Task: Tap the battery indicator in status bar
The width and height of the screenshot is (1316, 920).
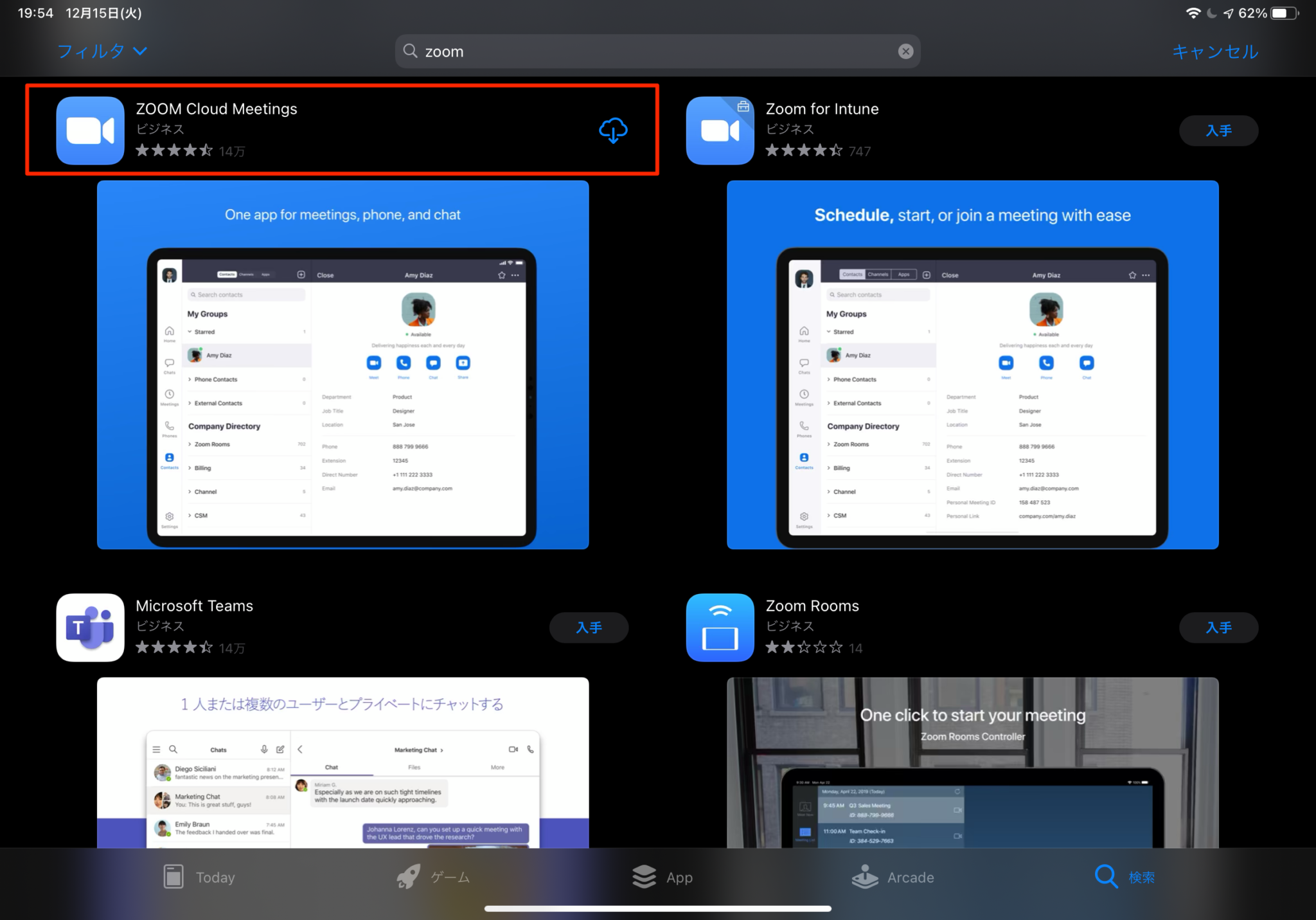Action: pos(1284,13)
